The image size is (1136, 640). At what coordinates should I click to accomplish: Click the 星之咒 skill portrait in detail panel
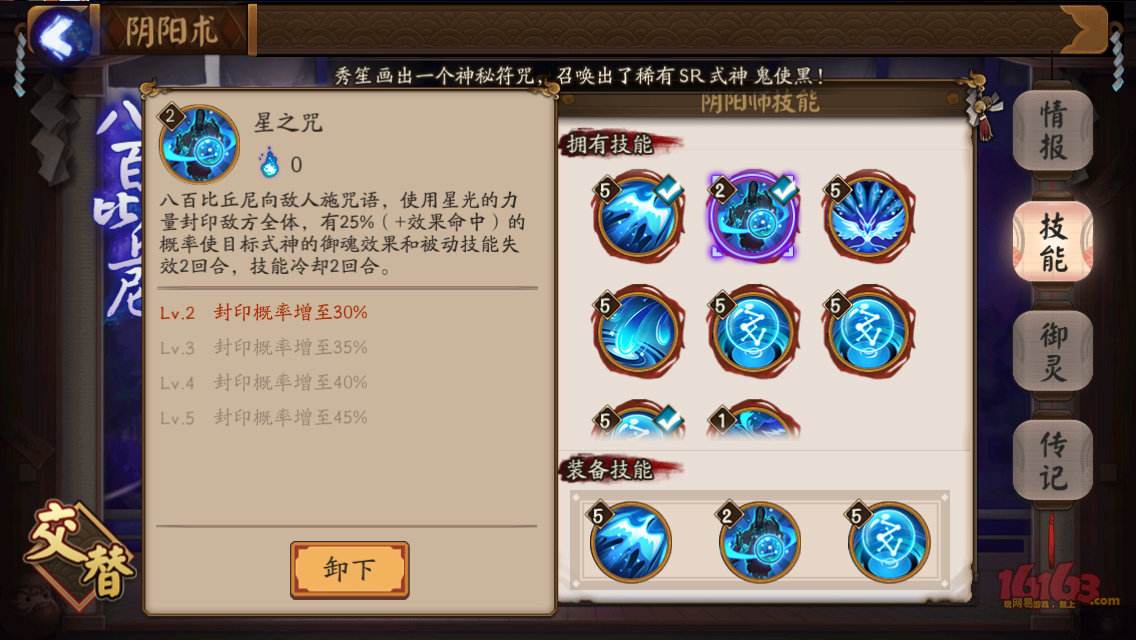click(199, 144)
